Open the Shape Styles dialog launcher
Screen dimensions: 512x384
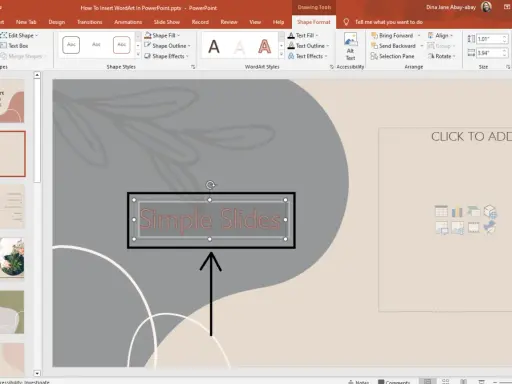[193, 67]
